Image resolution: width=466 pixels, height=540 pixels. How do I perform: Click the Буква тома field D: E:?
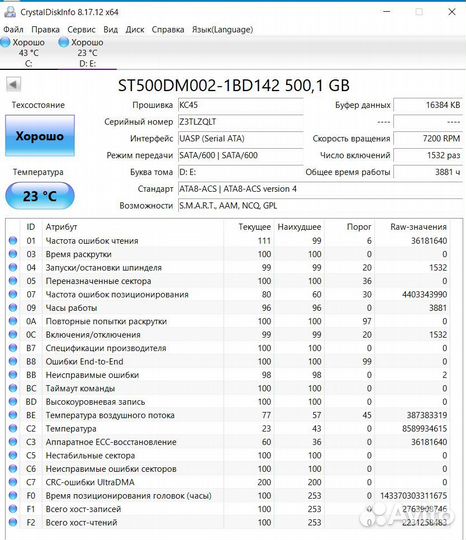241,172
